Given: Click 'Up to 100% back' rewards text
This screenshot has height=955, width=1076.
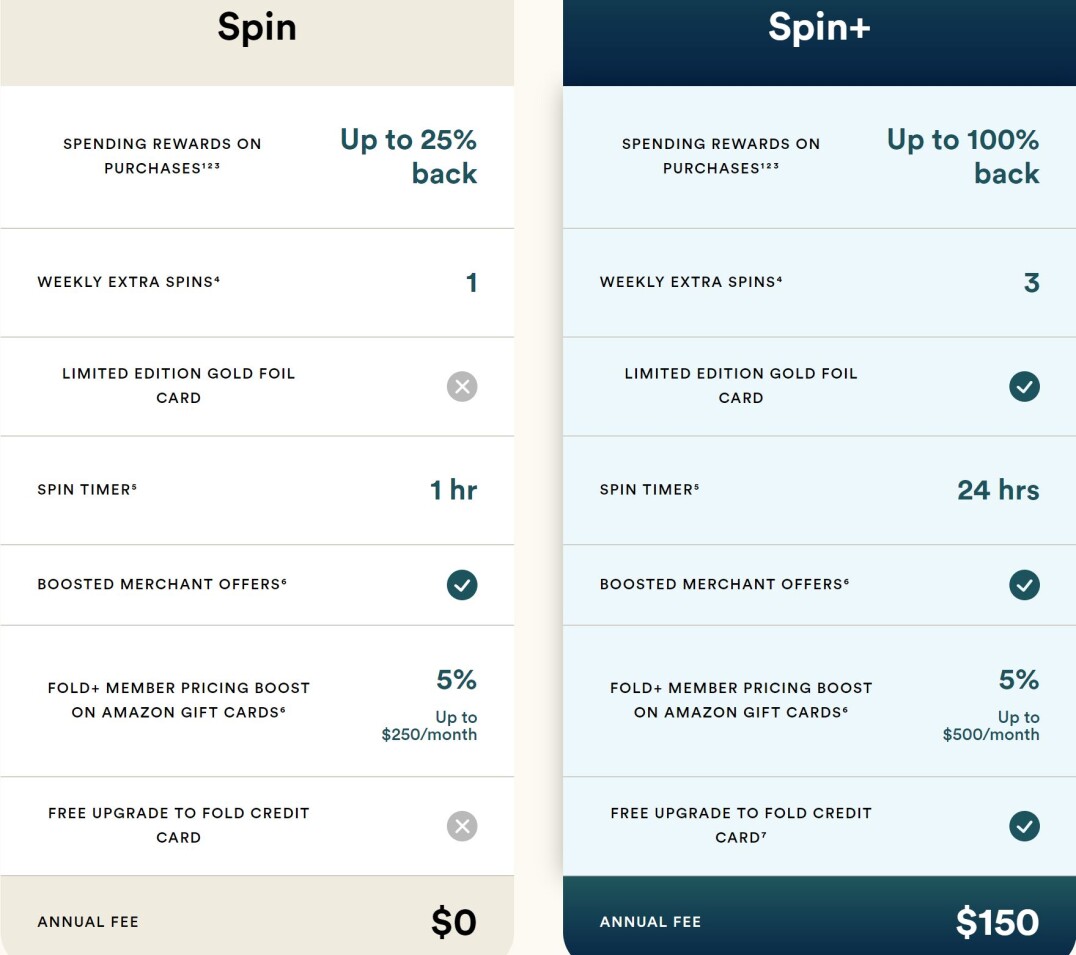Looking at the screenshot, I should [963, 156].
